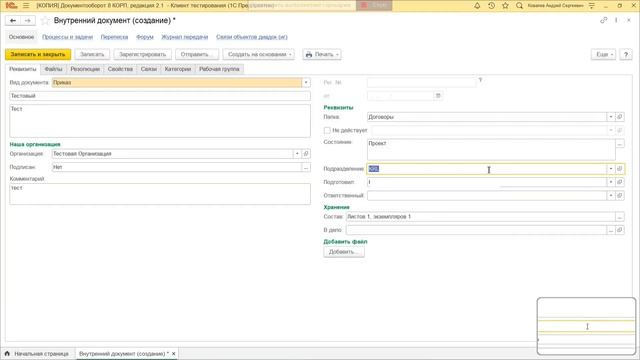The width and height of the screenshot is (640, 360).
Task: Open the main hamburger menu
Action: 26,6
